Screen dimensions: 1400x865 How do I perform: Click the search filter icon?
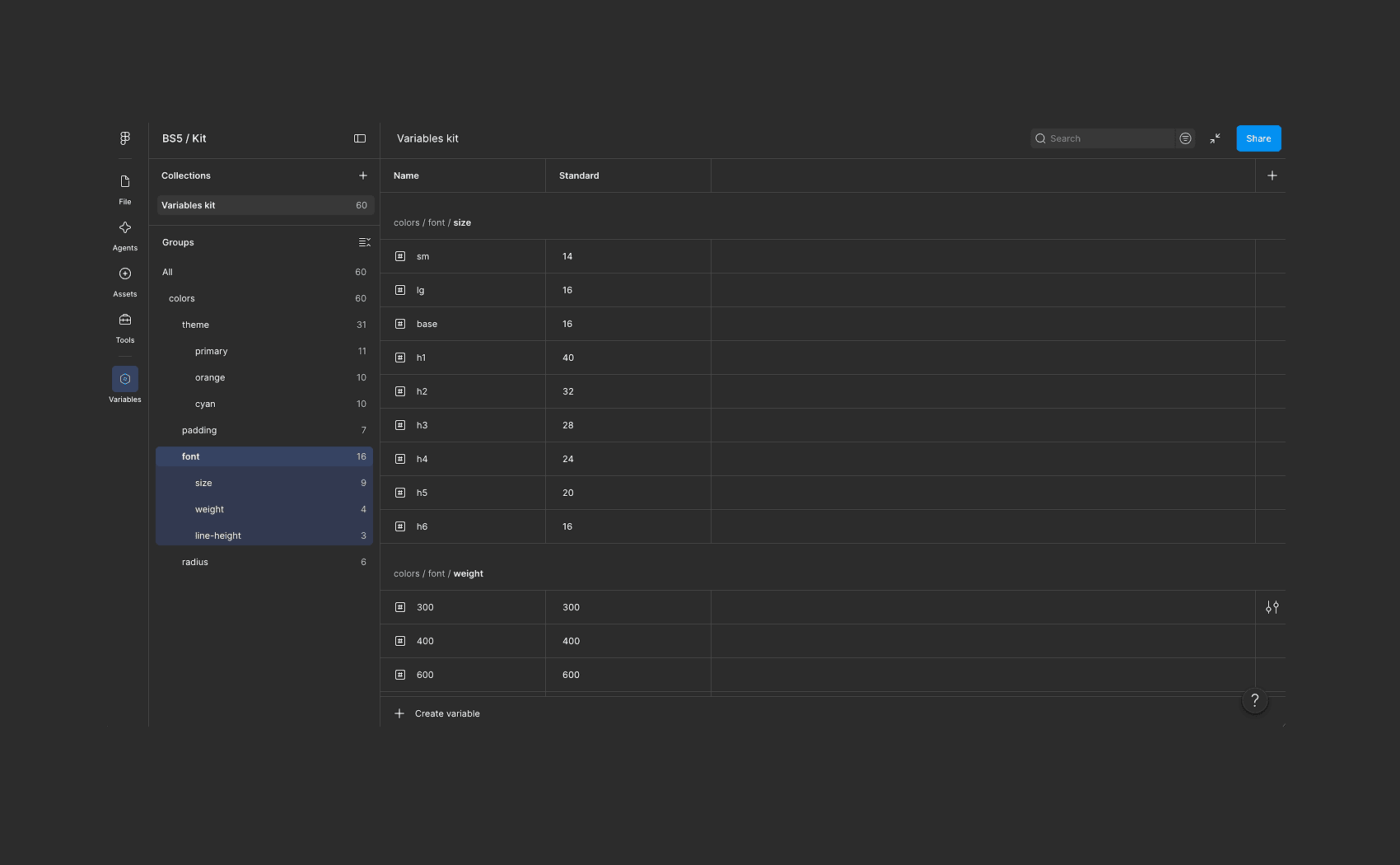click(1185, 138)
